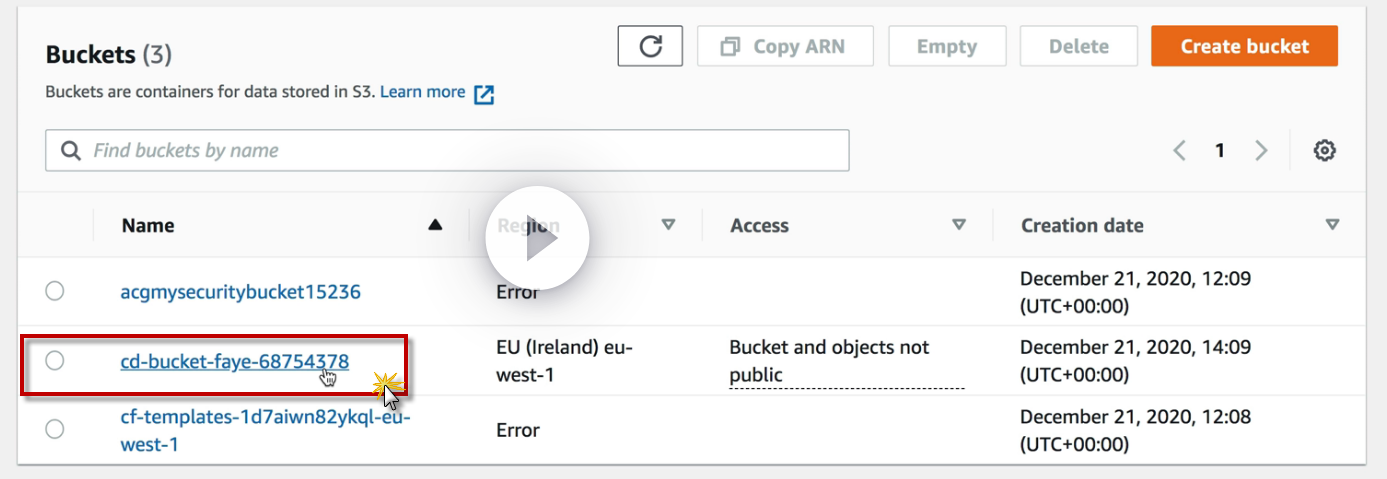Select radio button for cd-bucket-faye-68754378

(55, 361)
